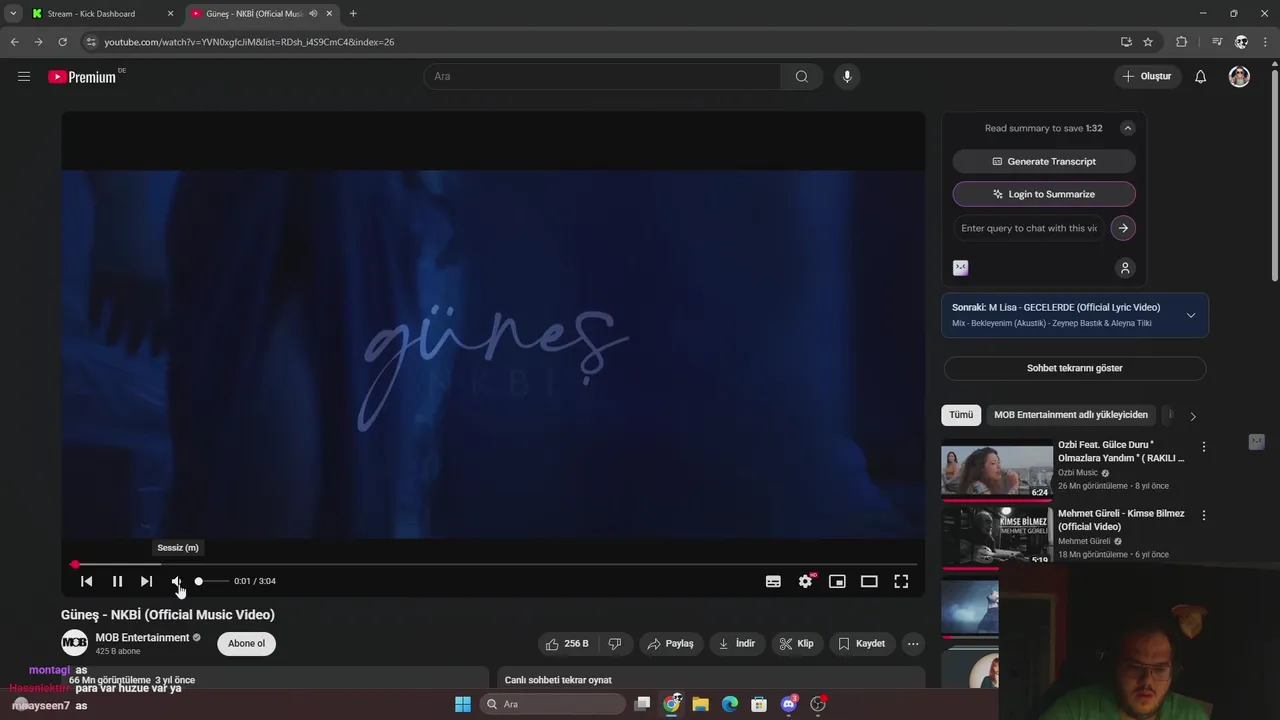Toggle theater mode view

(869, 581)
